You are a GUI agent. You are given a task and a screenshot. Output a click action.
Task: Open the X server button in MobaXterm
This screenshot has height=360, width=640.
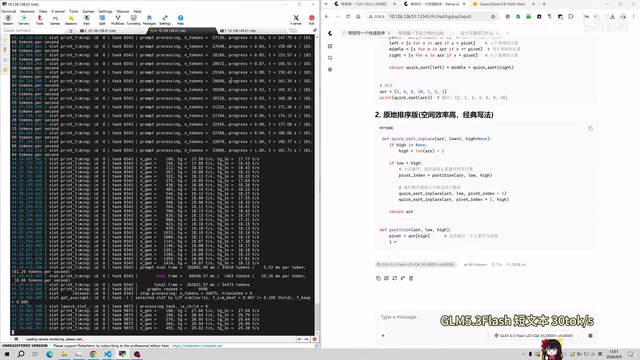[296, 20]
